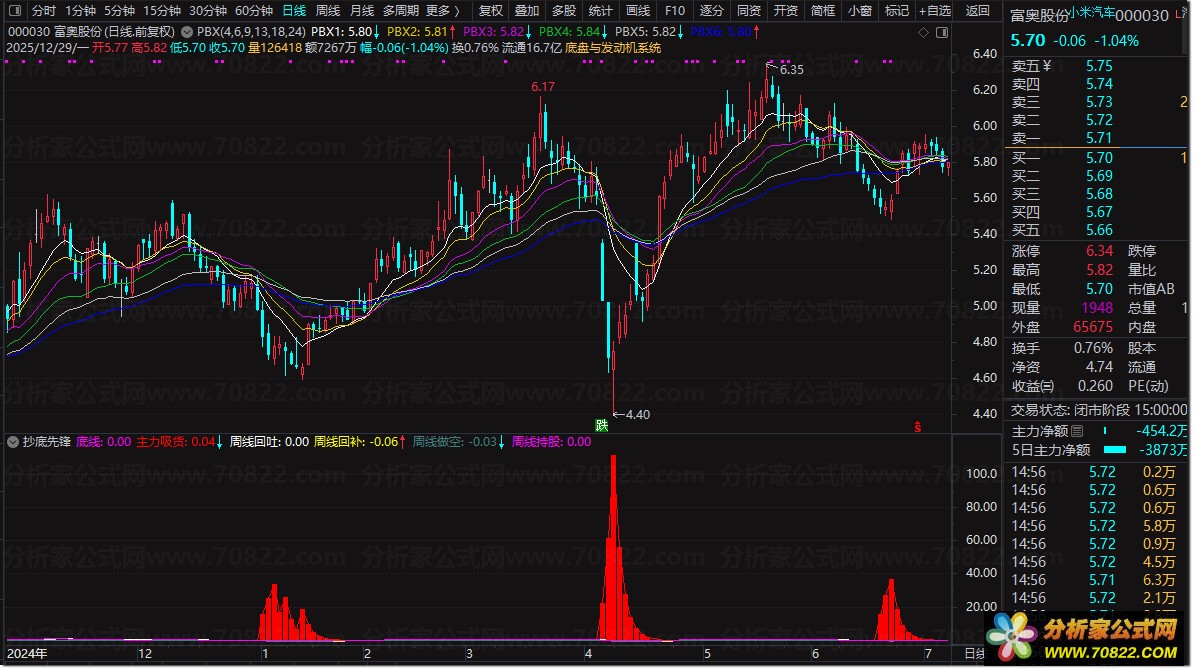Click the 同资 toolbar button
Viewport: 1194px width, 669px height.
(749, 11)
